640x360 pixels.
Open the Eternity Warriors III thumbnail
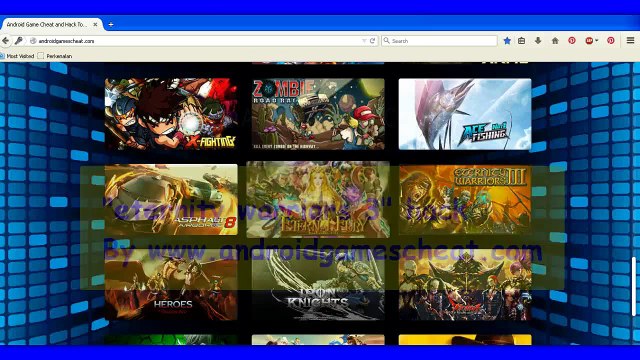coord(465,200)
